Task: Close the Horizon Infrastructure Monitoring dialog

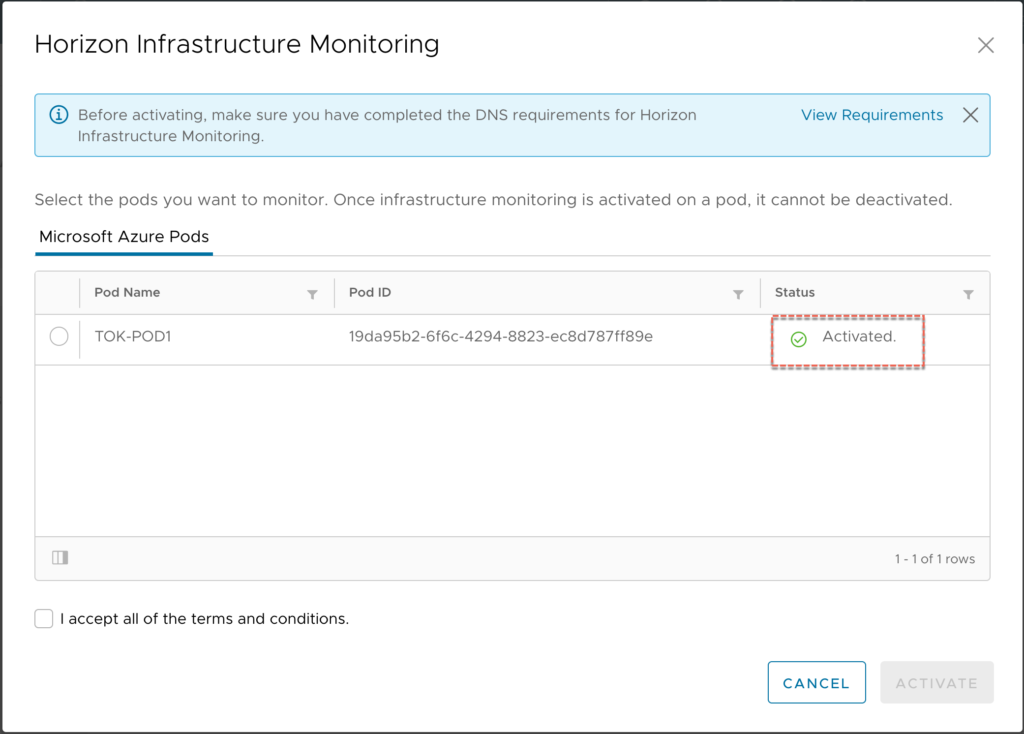Action: tap(985, 45)
